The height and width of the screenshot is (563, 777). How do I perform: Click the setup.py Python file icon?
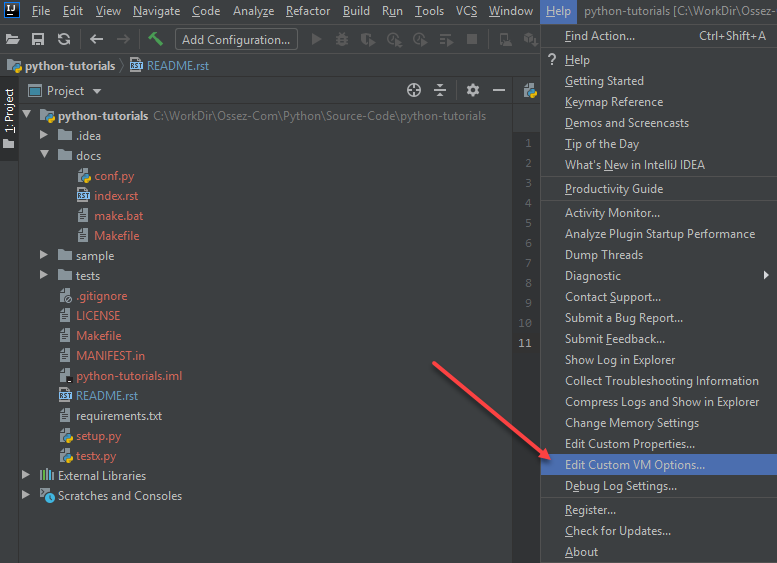pyautogui.click(x=66, y=436)
